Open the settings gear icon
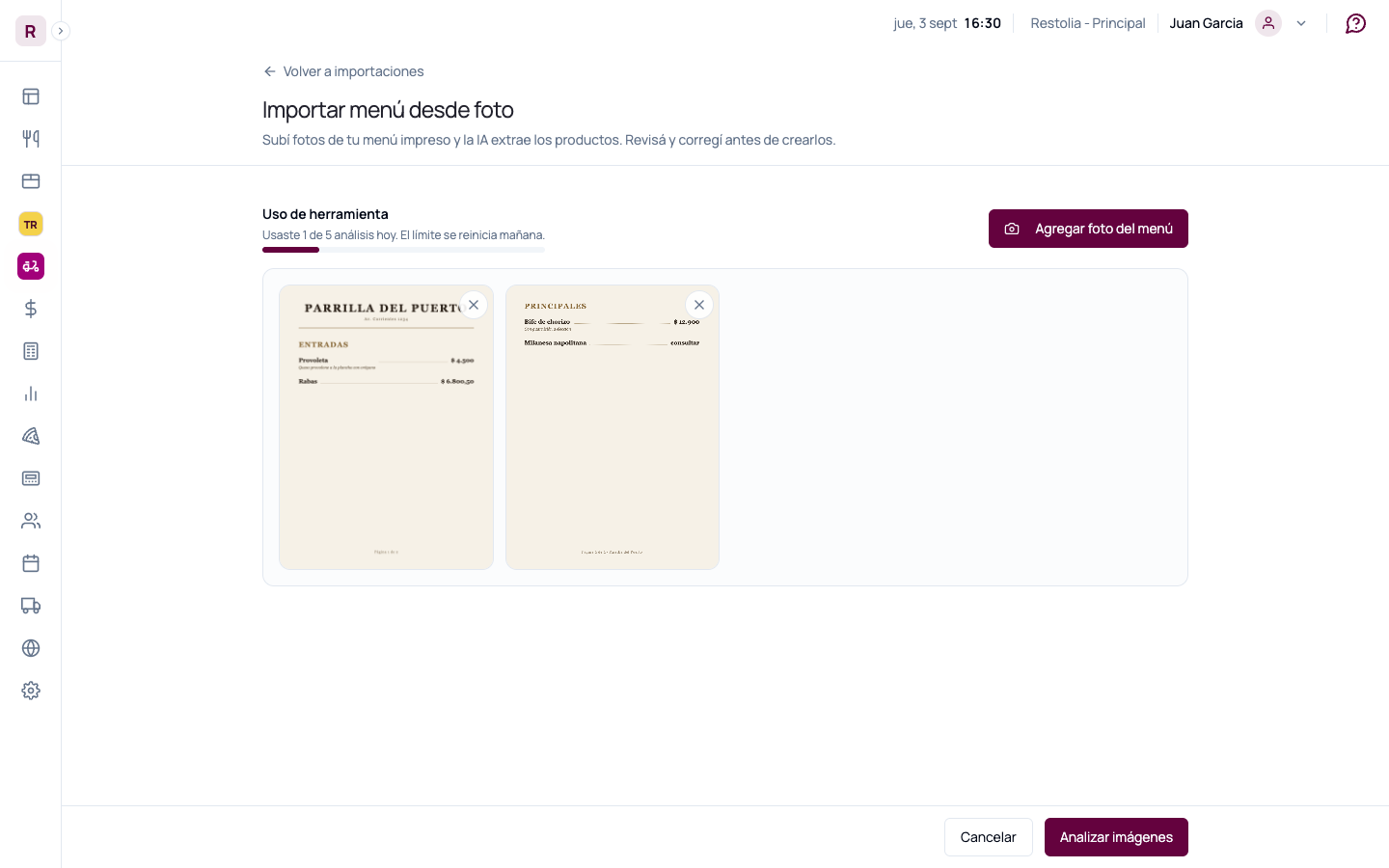The width and height of the screenshot is (1389, 868). 31,691
